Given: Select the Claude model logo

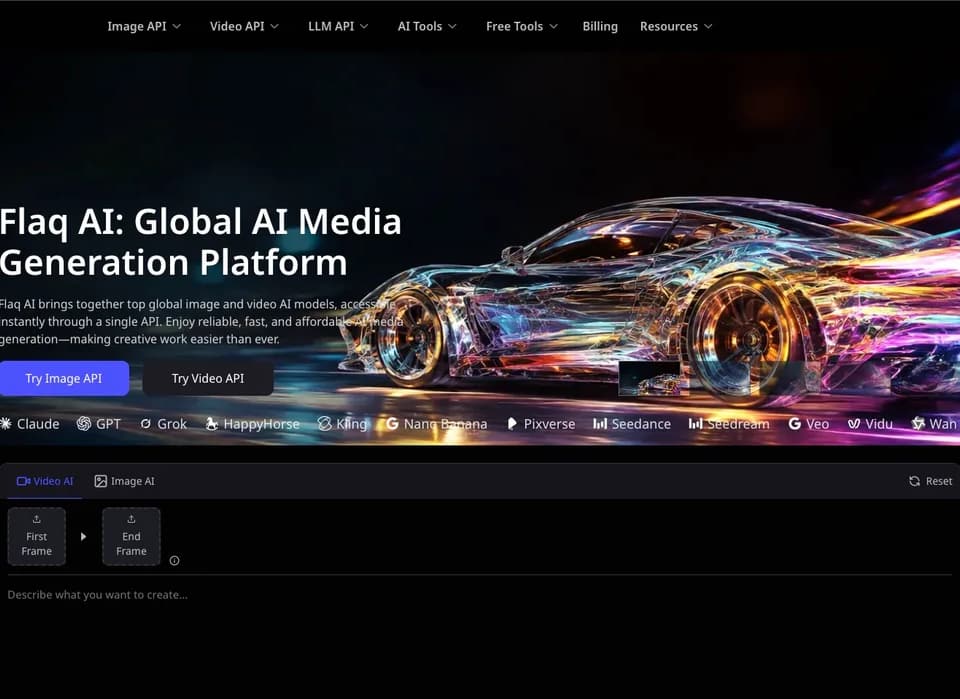Looking at the screenshot, I should (x=30, y=424).
